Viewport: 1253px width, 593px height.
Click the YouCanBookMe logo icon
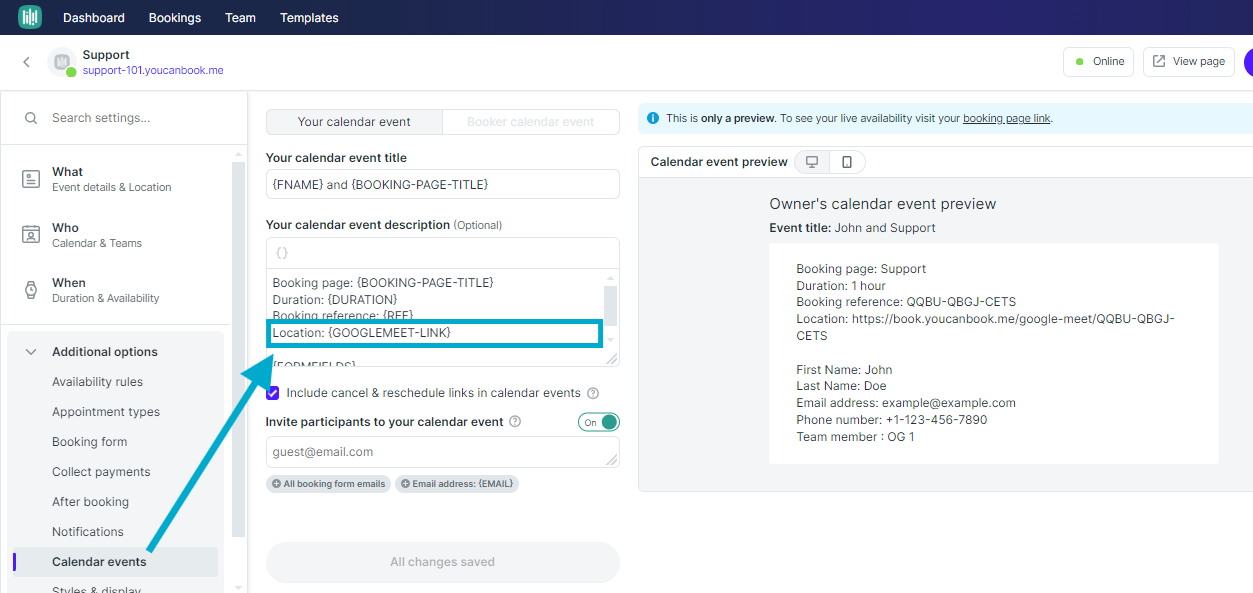pos(30,17)
